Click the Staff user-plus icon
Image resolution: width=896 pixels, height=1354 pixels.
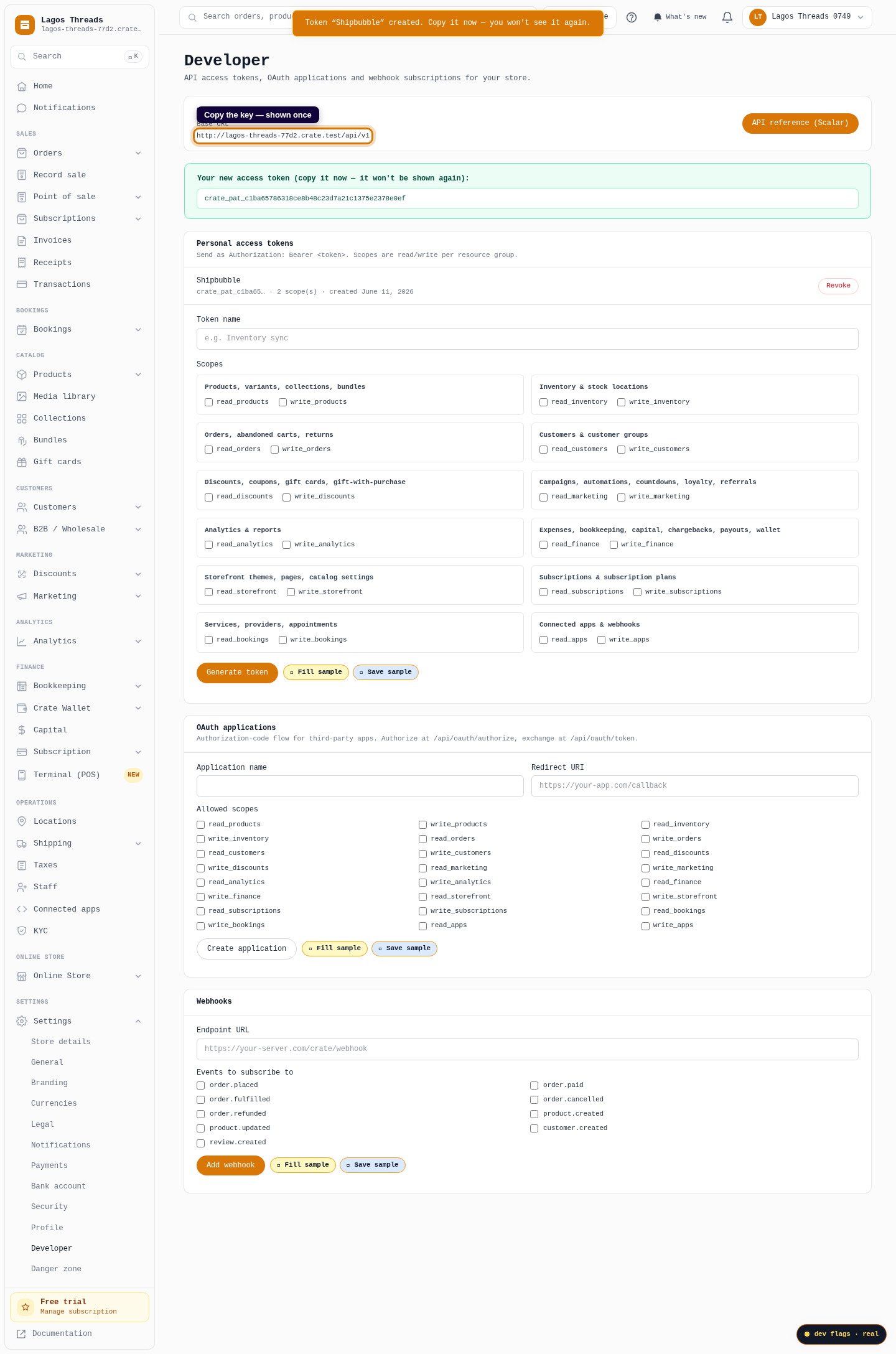[x=22, y=887]
